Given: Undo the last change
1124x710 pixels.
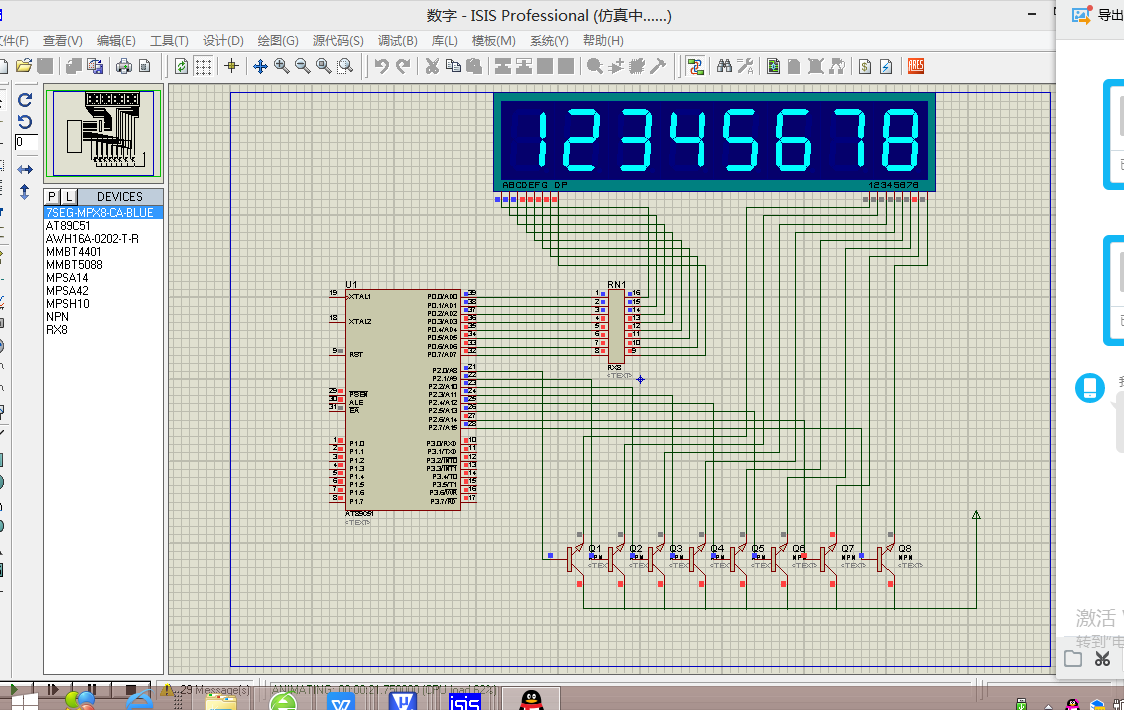Looking at the screenshot, I should 381,67.
